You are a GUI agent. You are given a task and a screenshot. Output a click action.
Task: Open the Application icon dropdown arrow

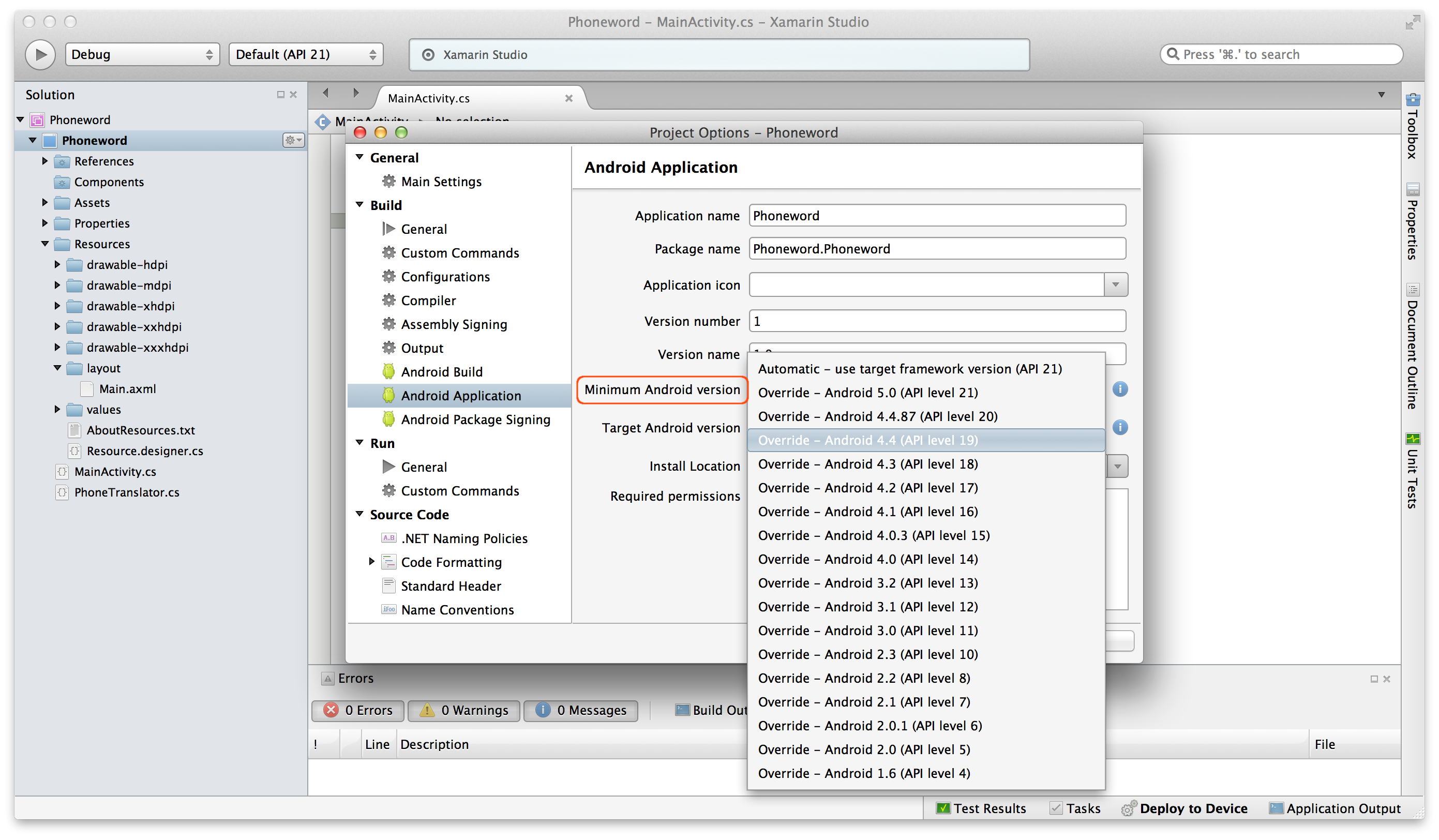pos(1115,284)
